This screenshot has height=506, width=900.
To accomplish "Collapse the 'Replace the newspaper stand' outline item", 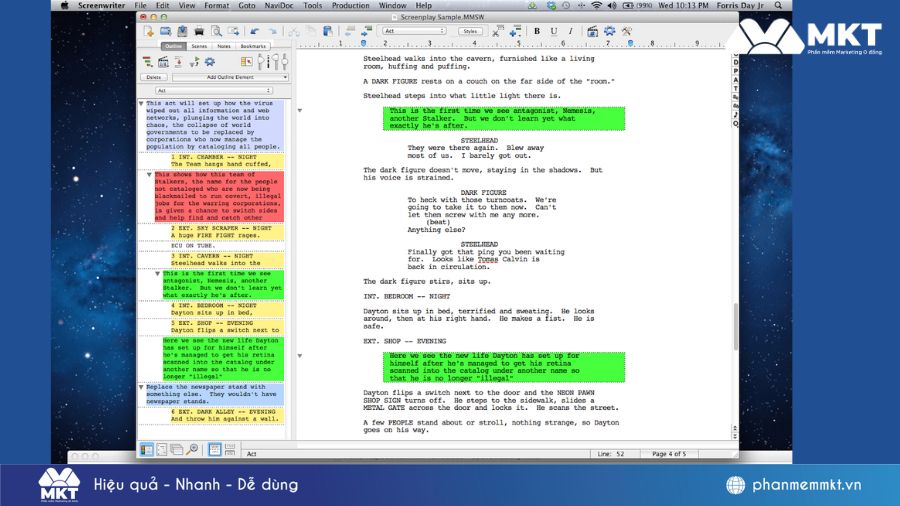I will tap(141, 387).
